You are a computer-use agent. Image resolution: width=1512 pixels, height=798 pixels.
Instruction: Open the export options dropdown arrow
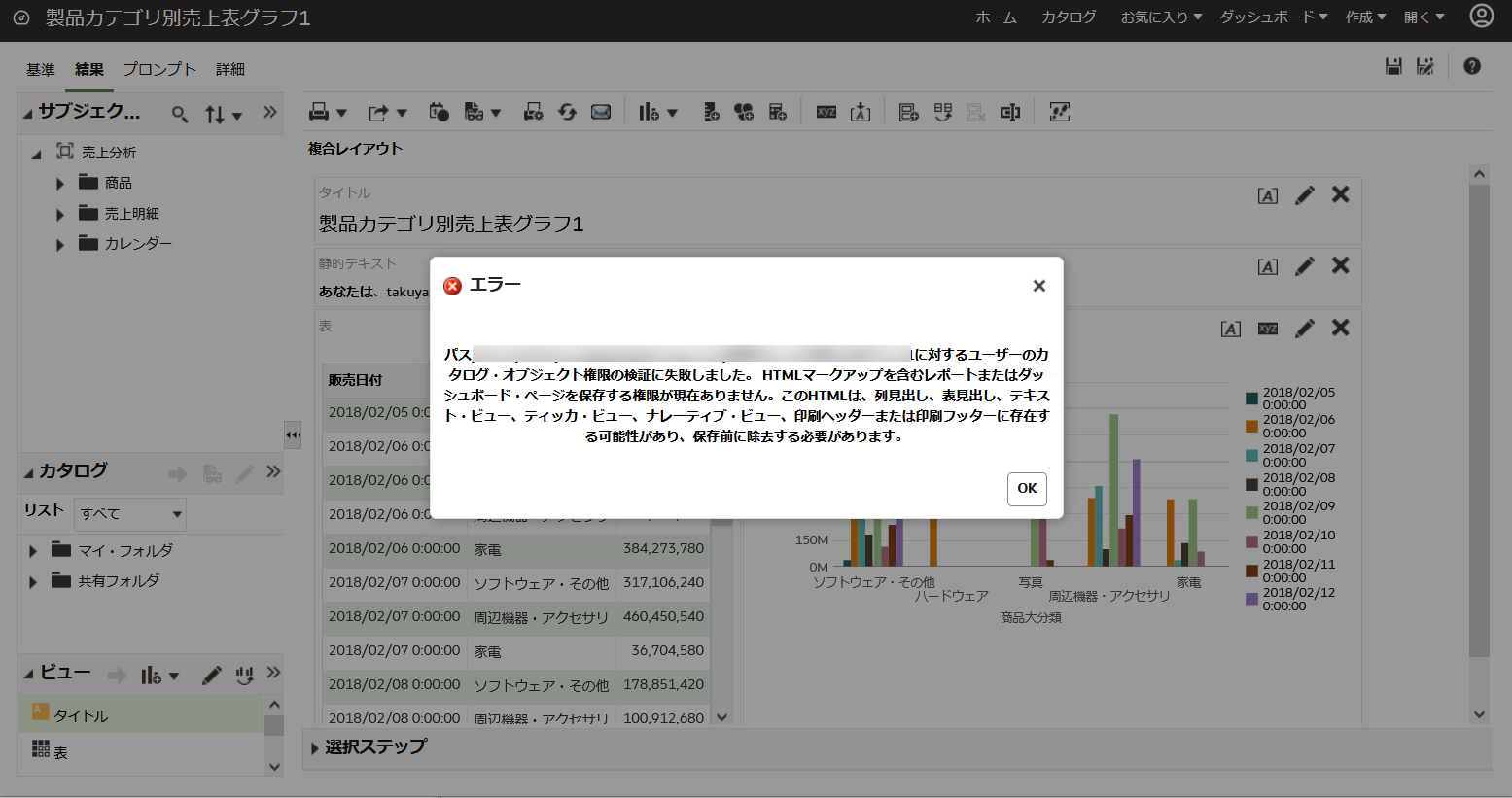click(x=402, y=112)
